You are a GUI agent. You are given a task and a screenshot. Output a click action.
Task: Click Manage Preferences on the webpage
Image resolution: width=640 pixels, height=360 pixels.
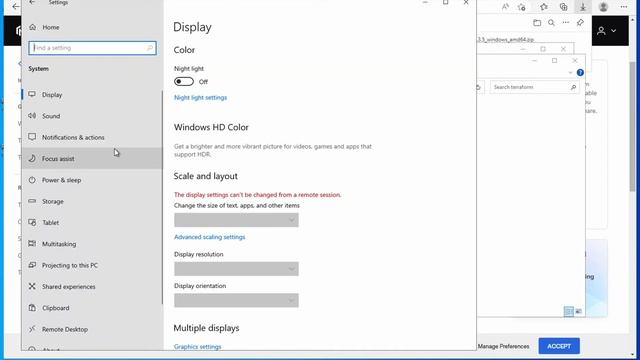[503, 346]
